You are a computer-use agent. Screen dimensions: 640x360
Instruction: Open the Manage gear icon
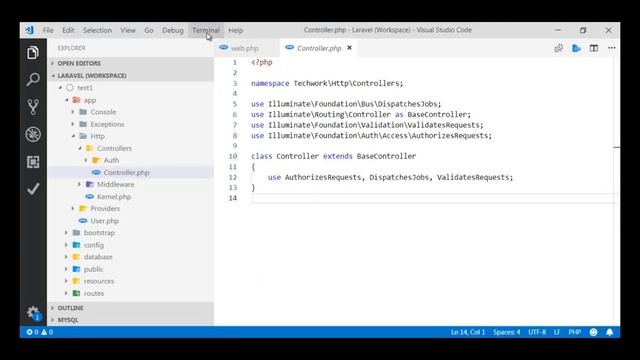pyautogui.click(x=33, y=313)
